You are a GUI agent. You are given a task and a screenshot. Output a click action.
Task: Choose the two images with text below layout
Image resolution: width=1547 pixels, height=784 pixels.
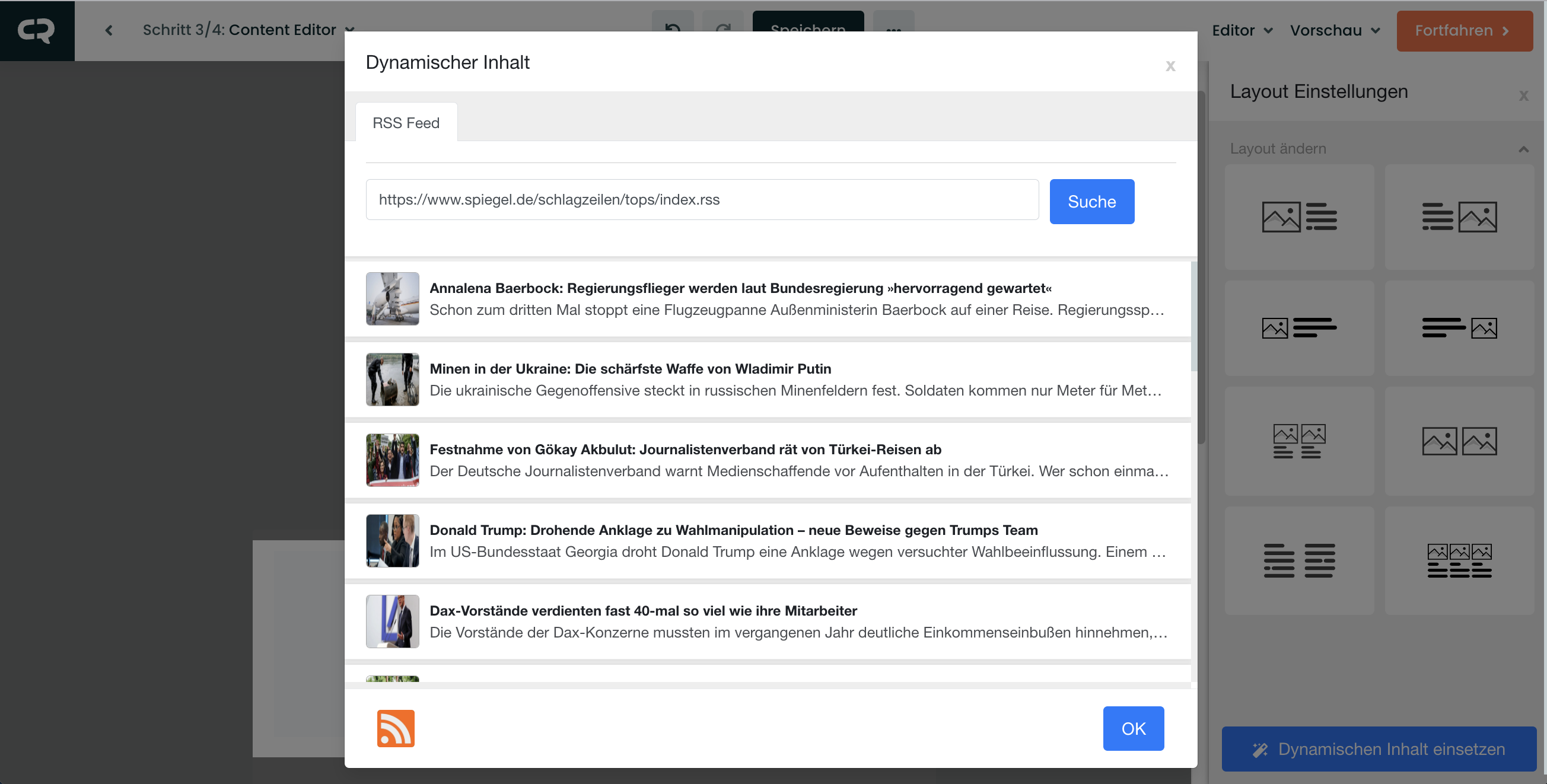[x=1299, y=441]
